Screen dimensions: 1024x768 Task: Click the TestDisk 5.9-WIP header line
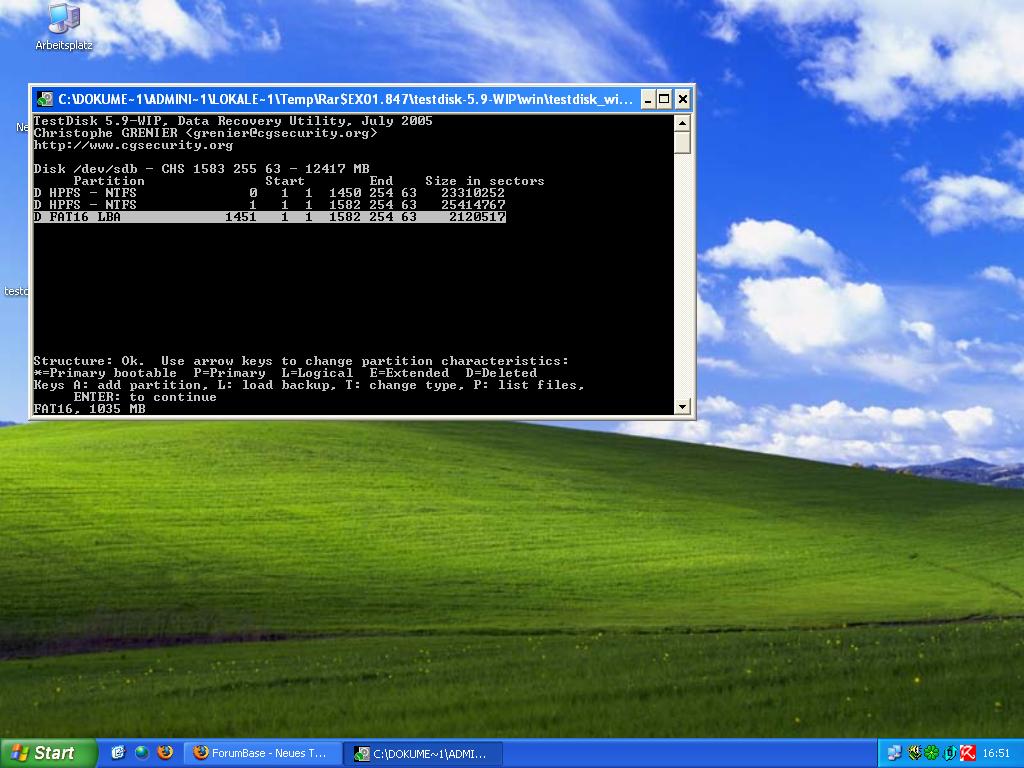pos(233,121)
